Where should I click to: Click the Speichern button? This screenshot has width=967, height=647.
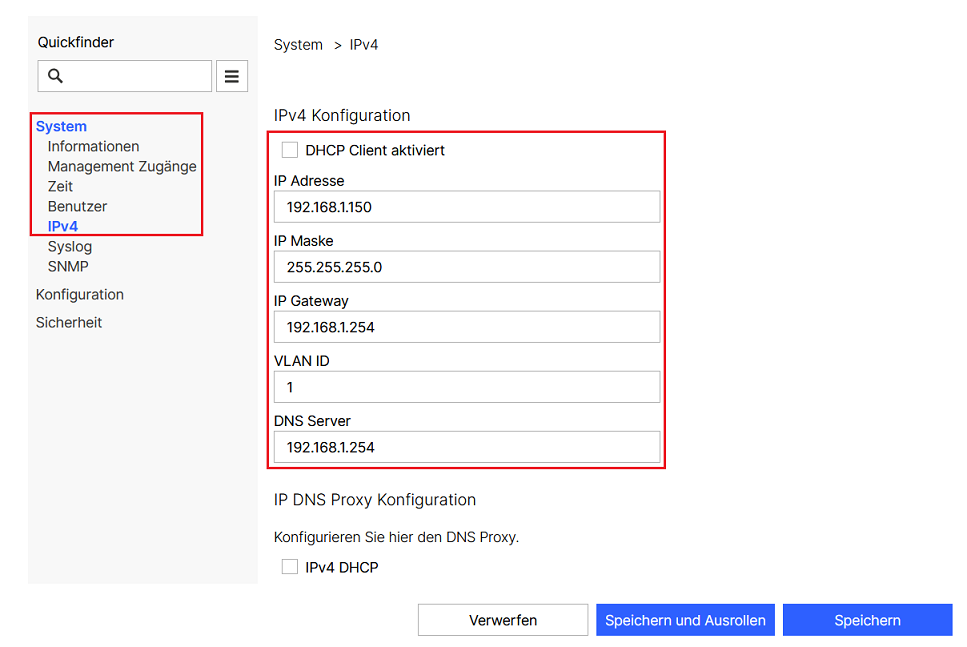tap(867, 620)
